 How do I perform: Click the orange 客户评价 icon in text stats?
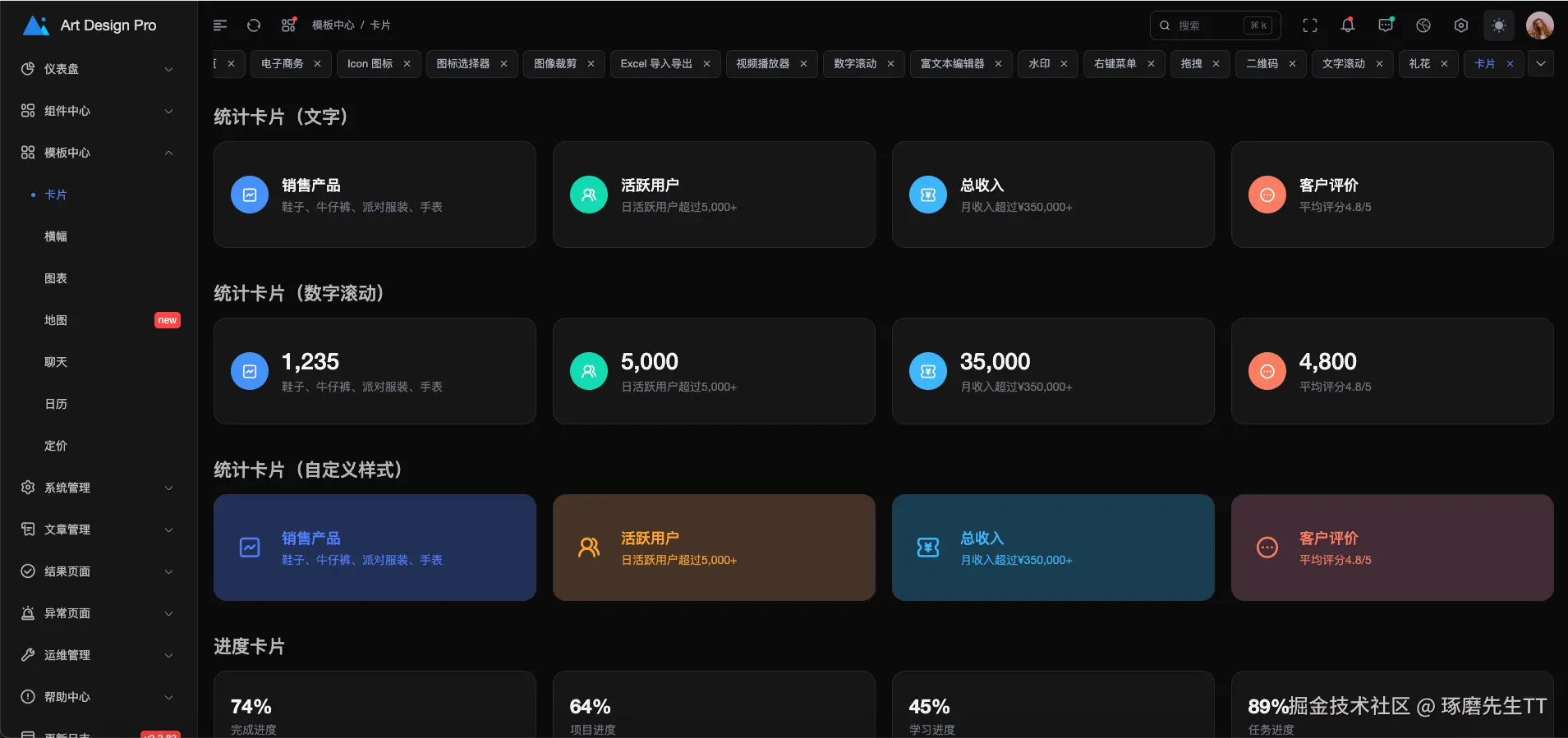(x=1267, y=195)
